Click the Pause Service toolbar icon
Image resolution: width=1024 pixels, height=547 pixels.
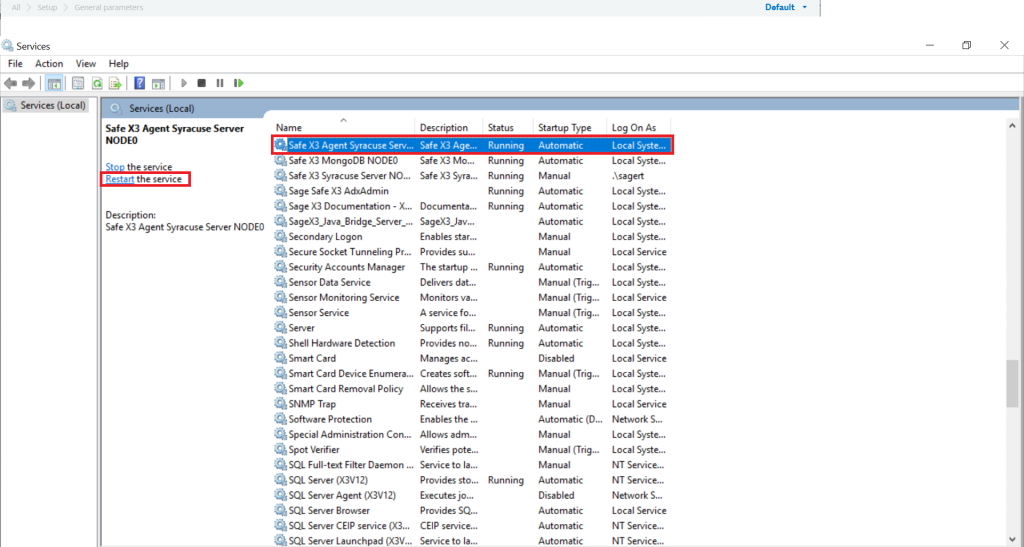click(220, 84)
